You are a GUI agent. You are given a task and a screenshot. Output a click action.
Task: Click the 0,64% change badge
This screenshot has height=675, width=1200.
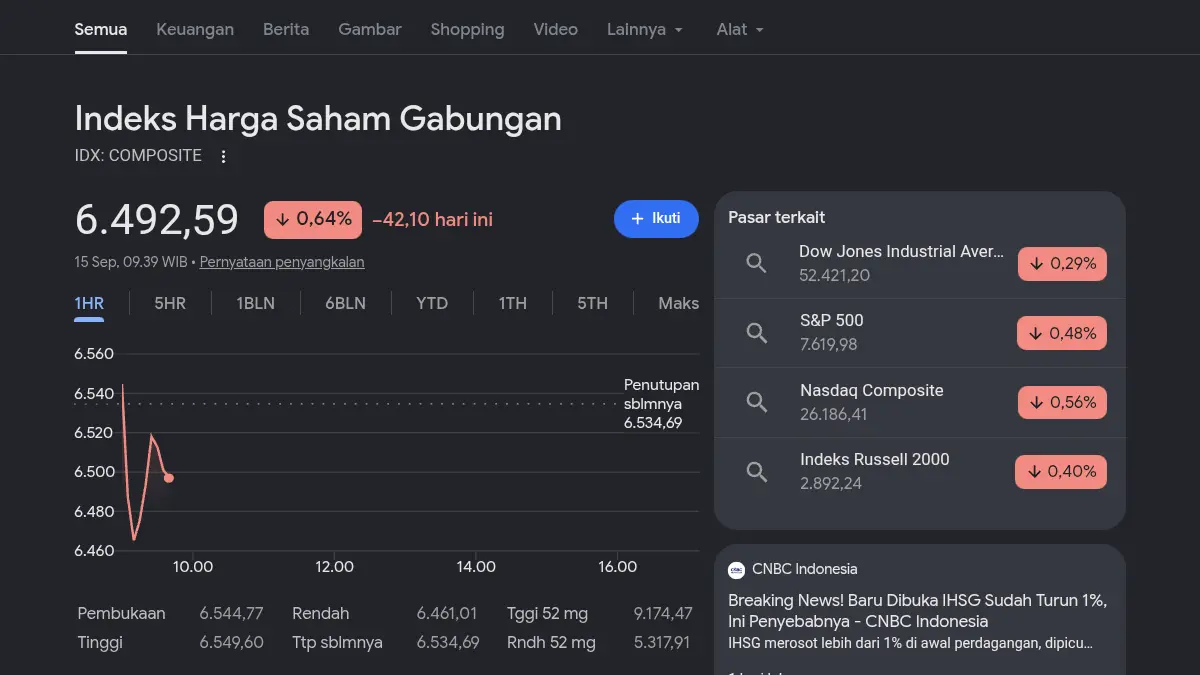tap(313, 219)
